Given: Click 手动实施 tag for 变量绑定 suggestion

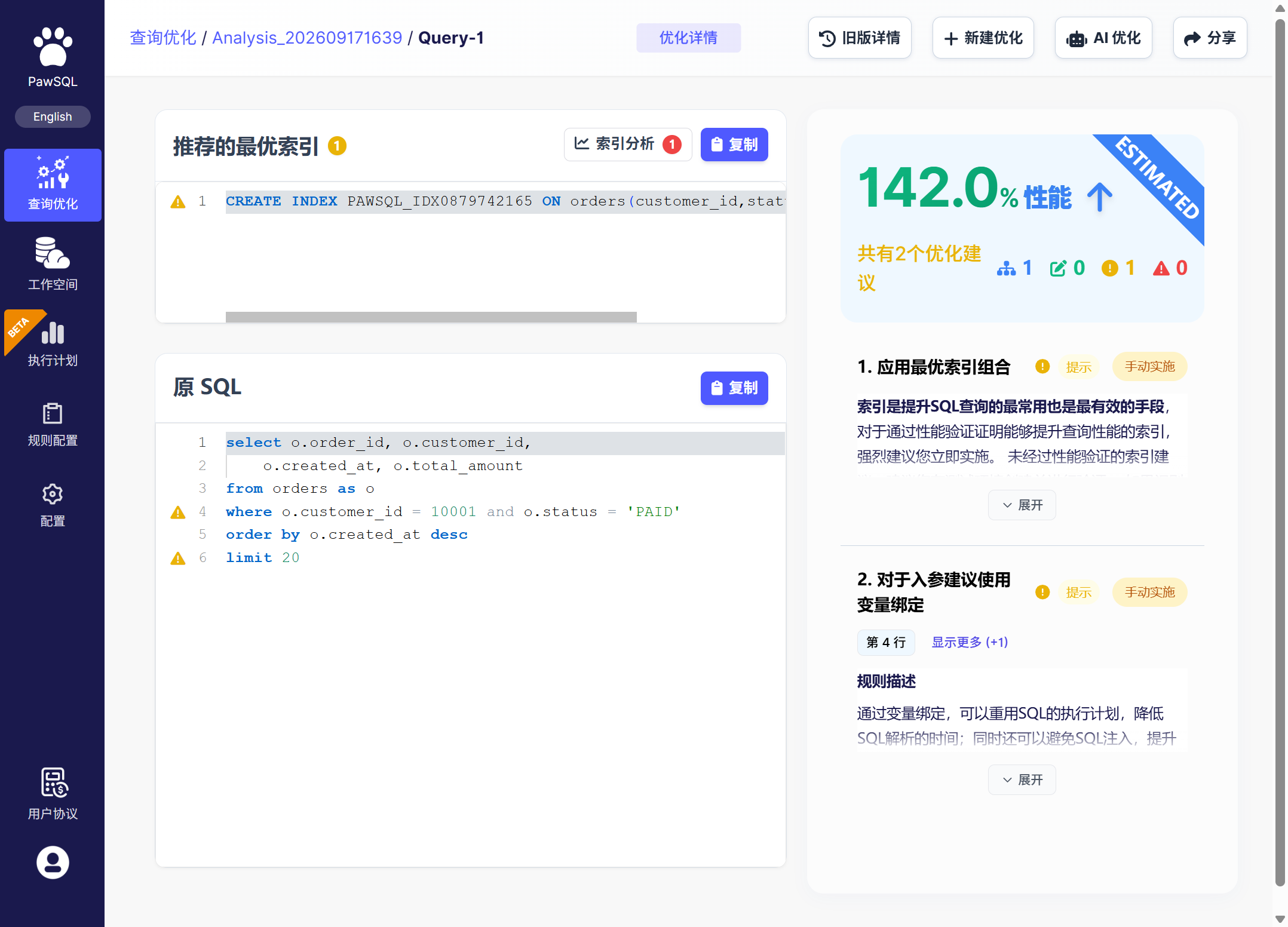Looking at the screenshot, I should tap(1150, 592).
